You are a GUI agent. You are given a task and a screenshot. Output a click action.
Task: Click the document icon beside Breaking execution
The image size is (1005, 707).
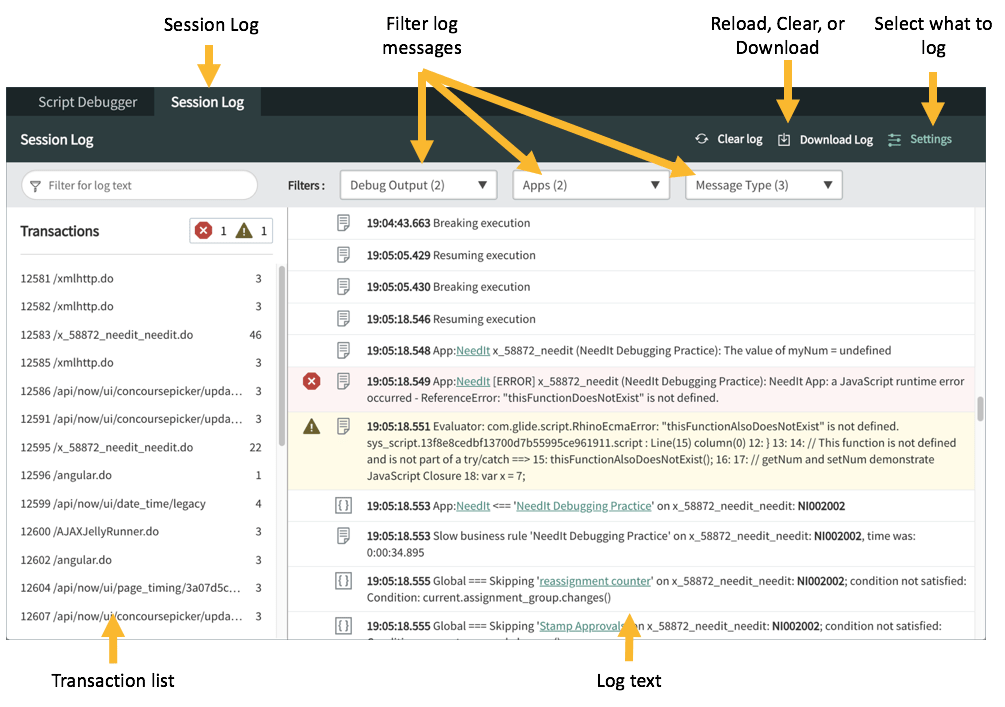pos(343,222)
